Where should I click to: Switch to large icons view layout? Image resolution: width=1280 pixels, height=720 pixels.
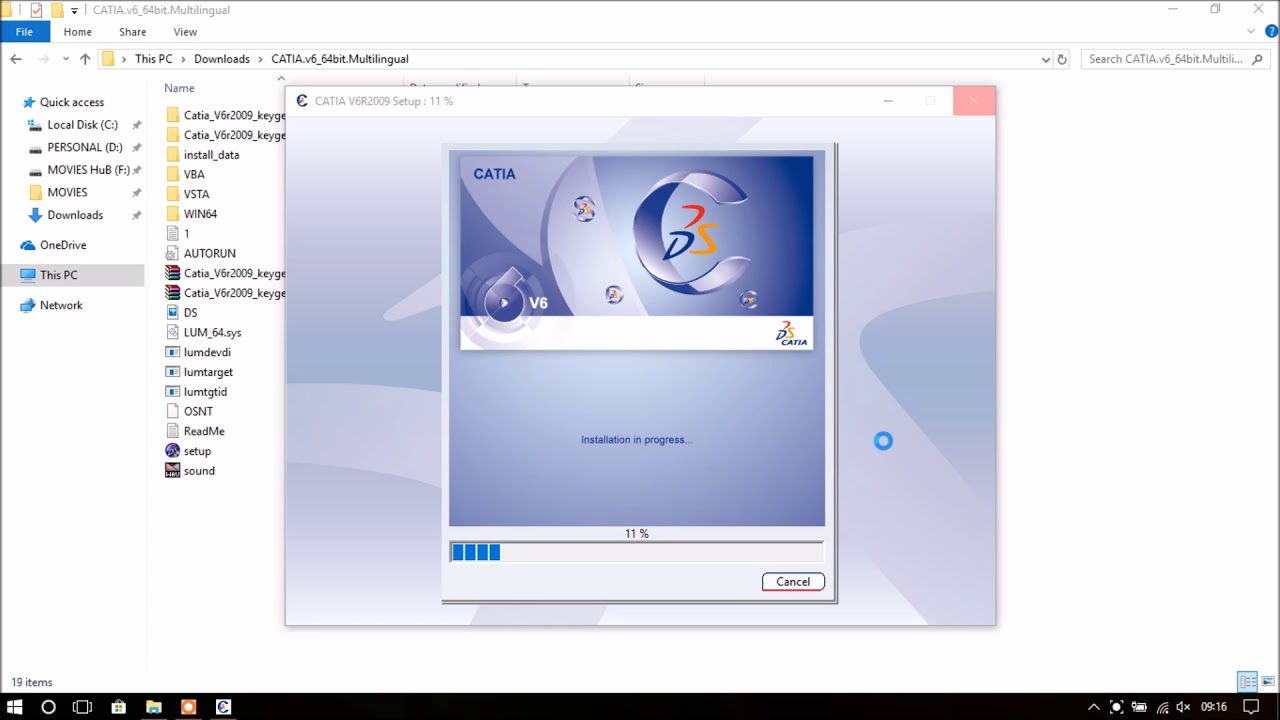coord(1267,682)
